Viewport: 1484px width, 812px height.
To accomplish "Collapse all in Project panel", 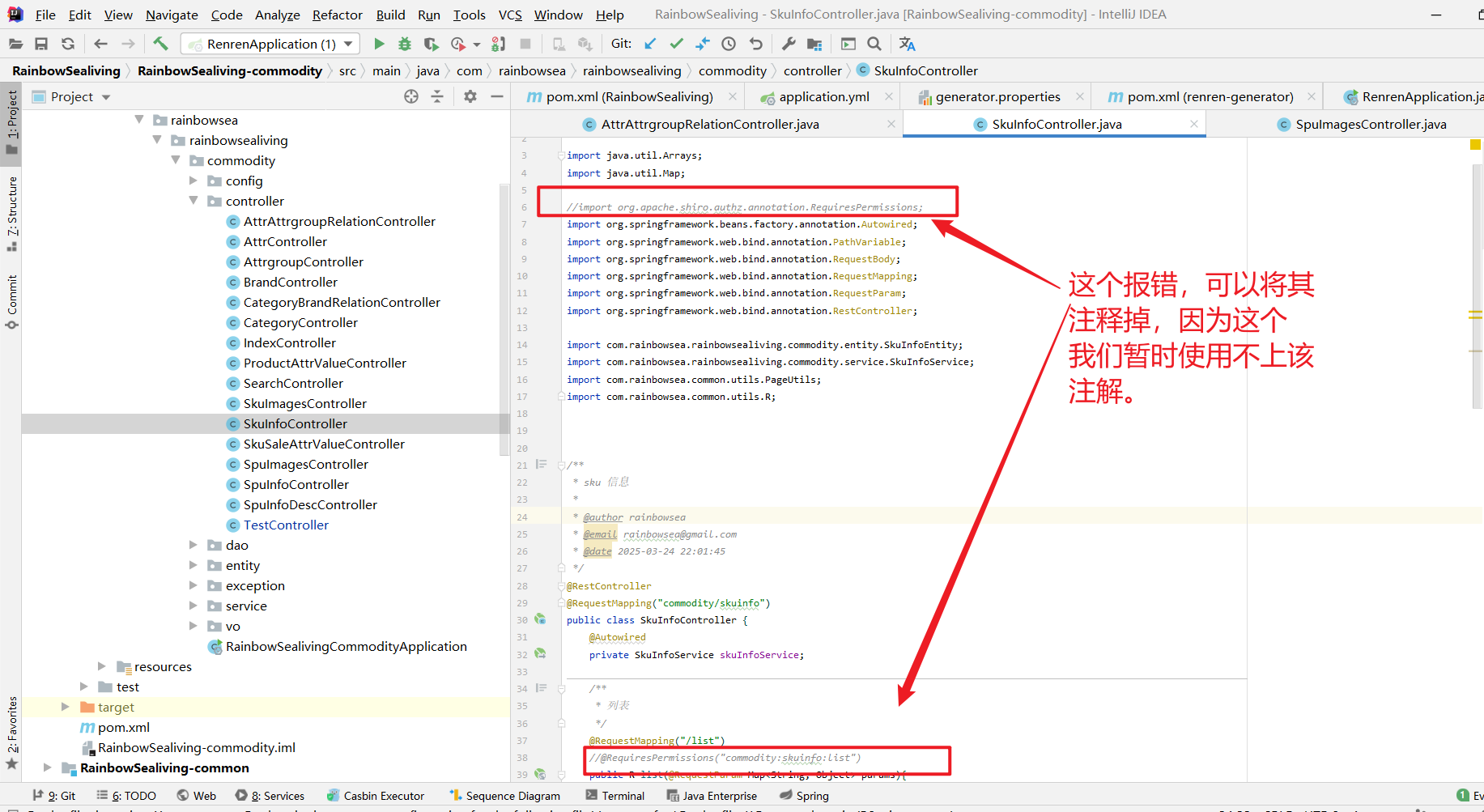I will click(437, 97).
